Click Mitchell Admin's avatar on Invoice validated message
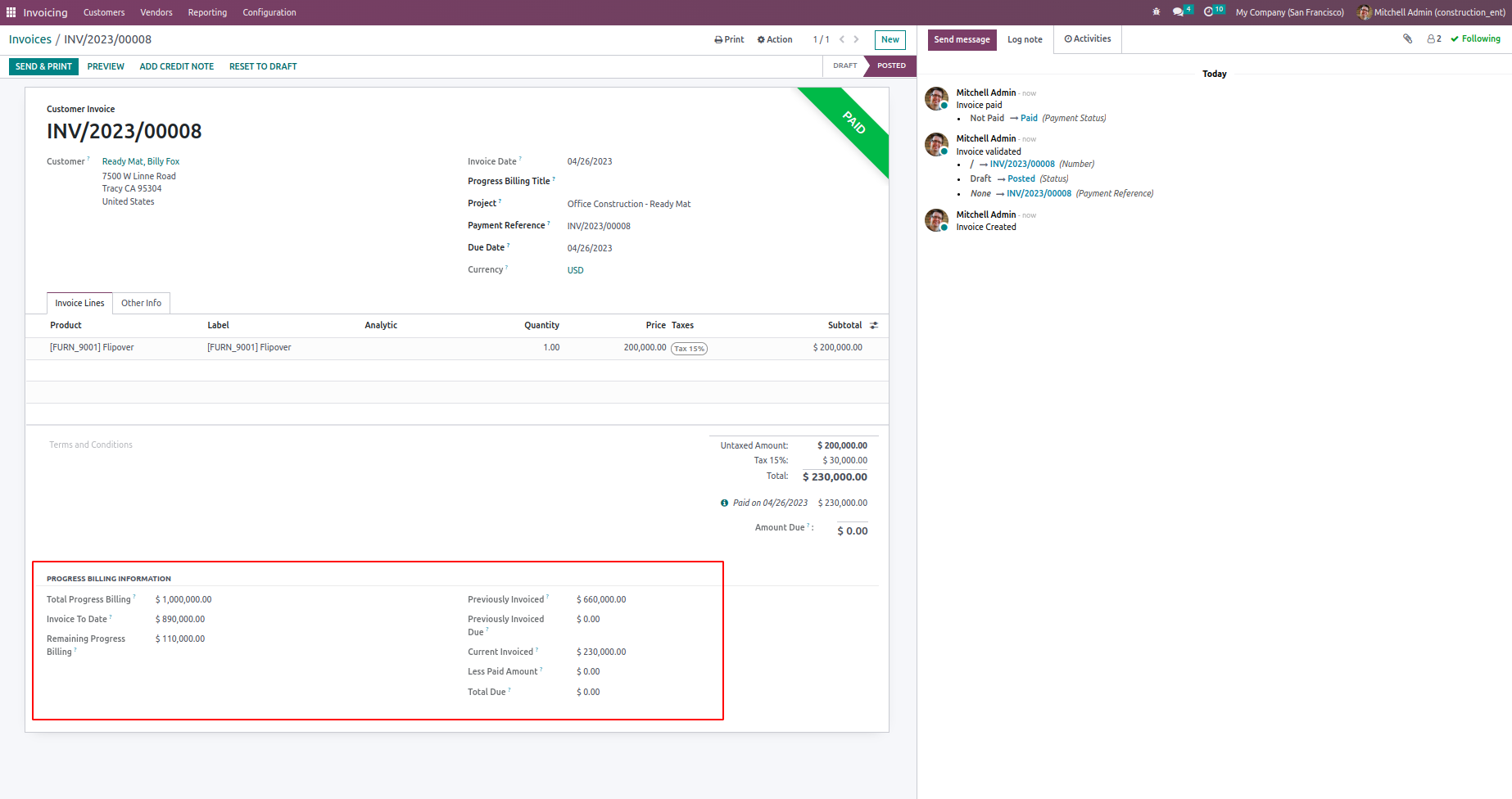 (936, 145)
